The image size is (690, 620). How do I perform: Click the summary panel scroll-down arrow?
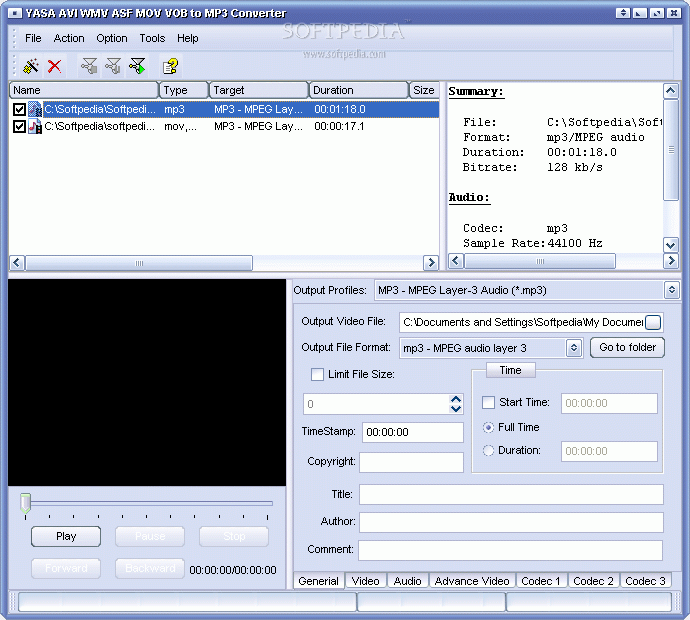click(671, 245)
